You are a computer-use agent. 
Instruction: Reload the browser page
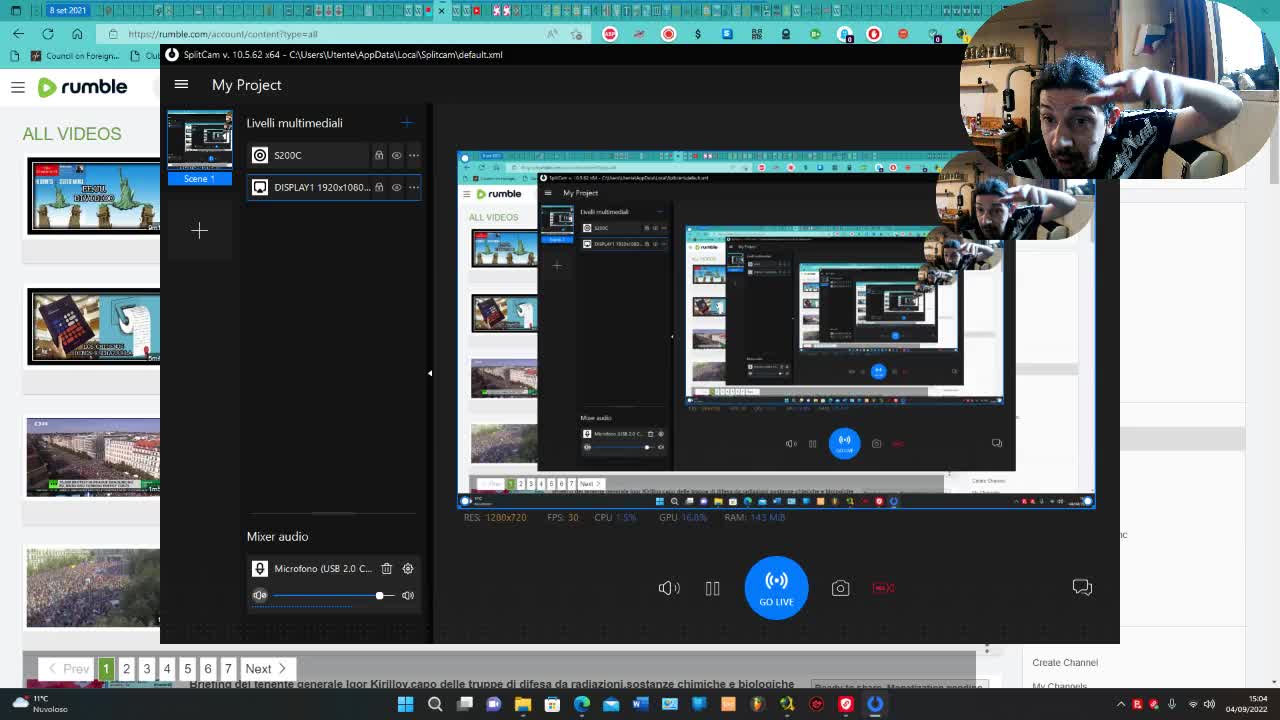point(48,33)
